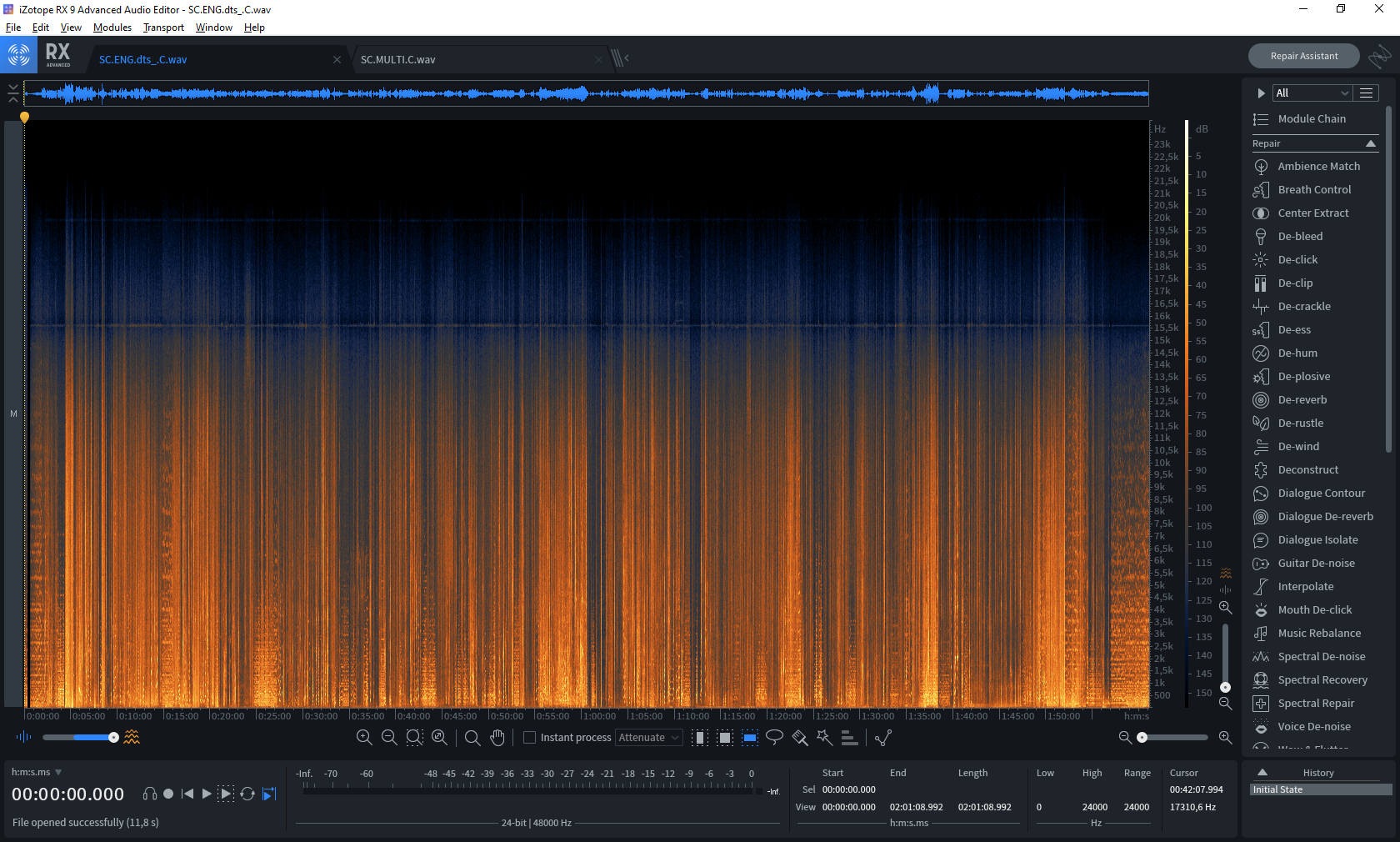Select the Harmonics selection tool

point(849,737)
